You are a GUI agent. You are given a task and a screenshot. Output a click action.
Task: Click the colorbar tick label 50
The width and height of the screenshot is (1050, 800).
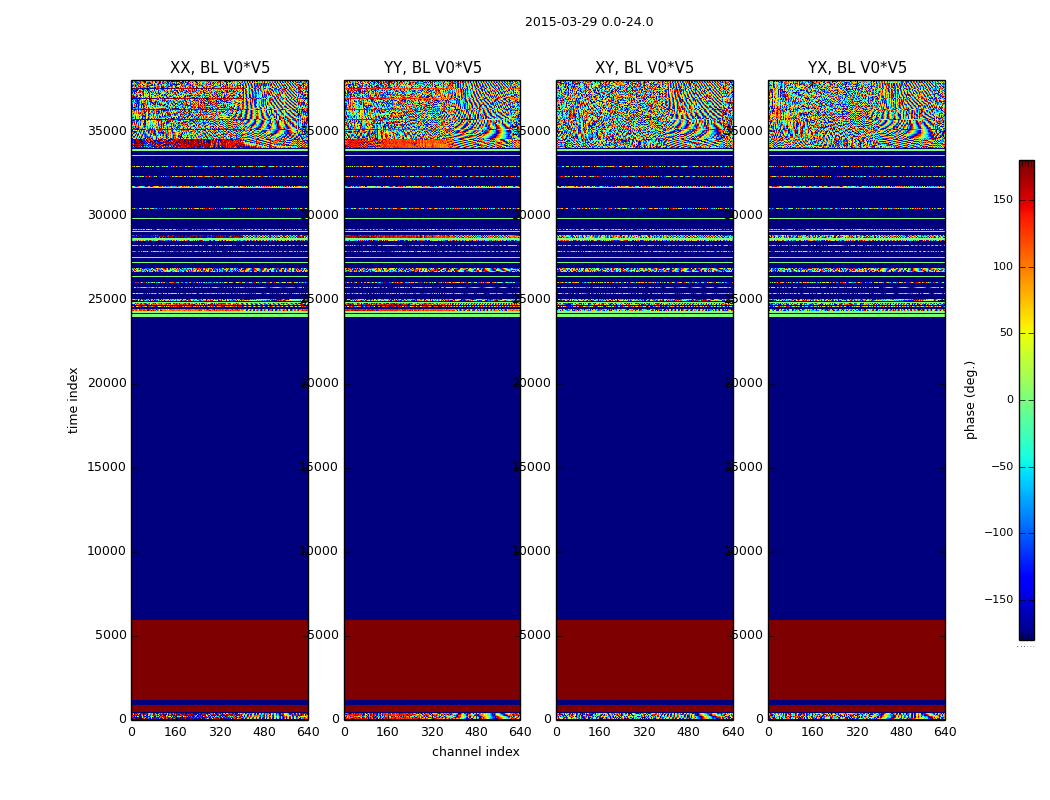coord(1005,333)
